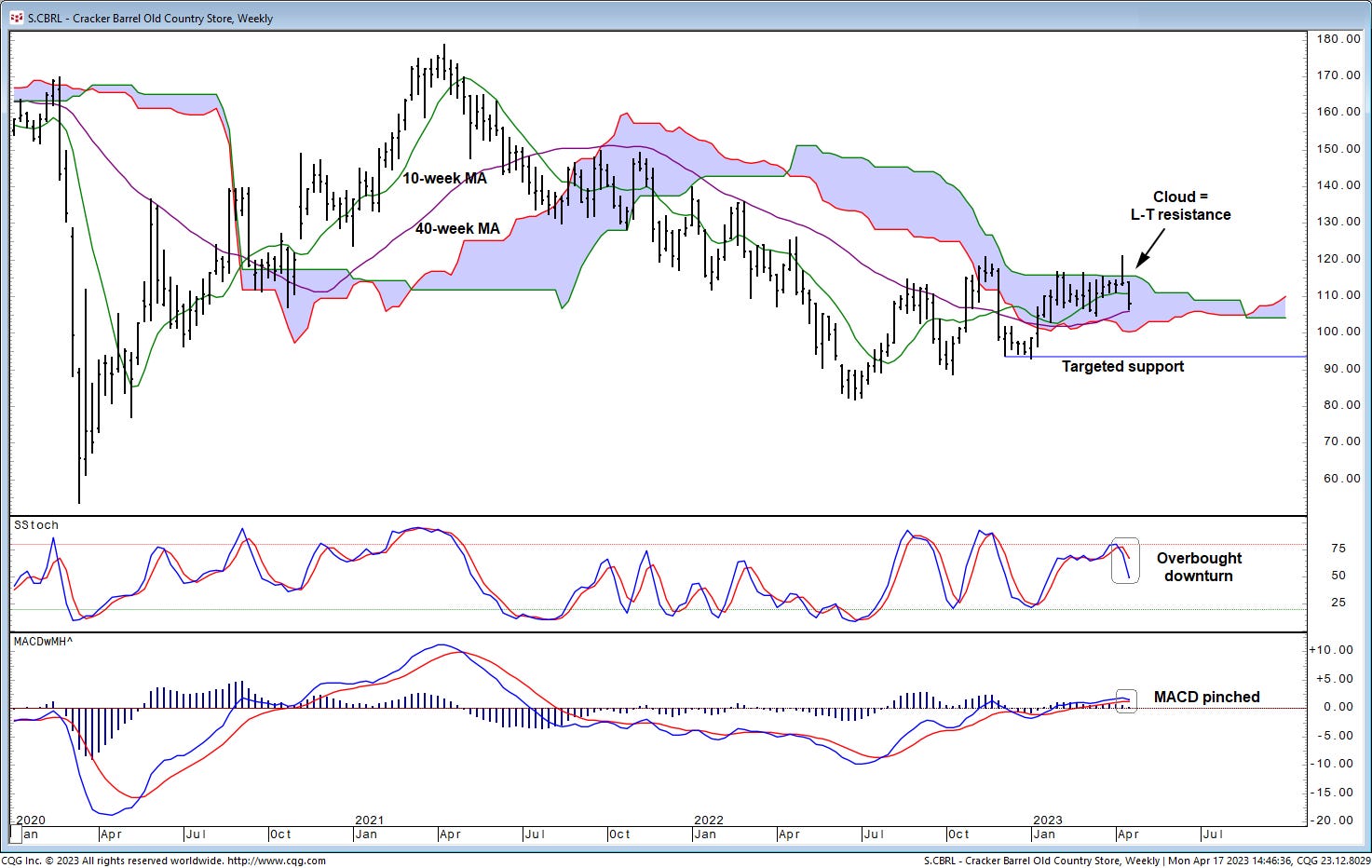The width and height of the screenshot is (1372, 868).
Task: Click the 170.00 price axis label
Action: pyautogui.click(x=1339, y=75)
